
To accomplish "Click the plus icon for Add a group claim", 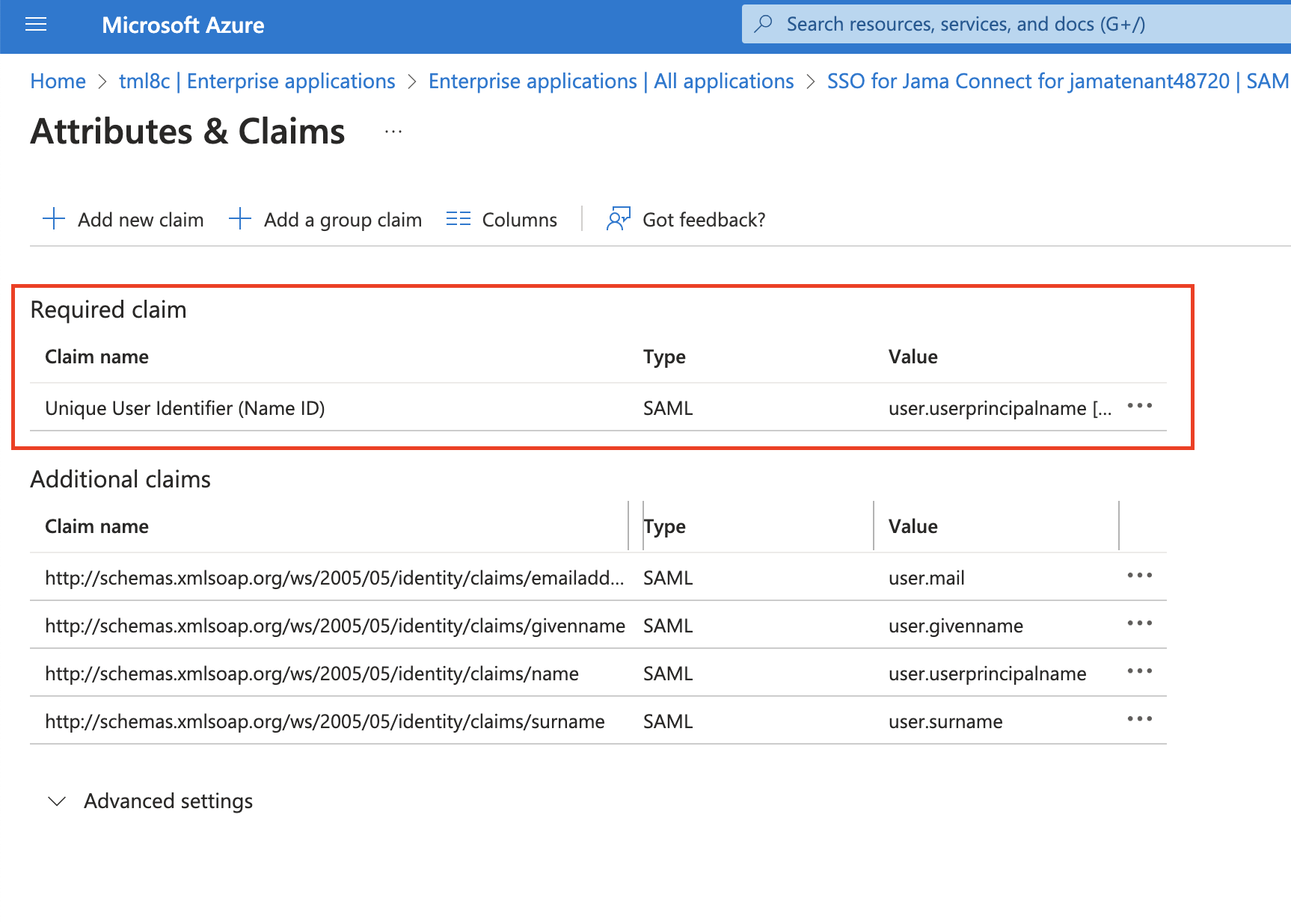I will [x=239, y=219].
